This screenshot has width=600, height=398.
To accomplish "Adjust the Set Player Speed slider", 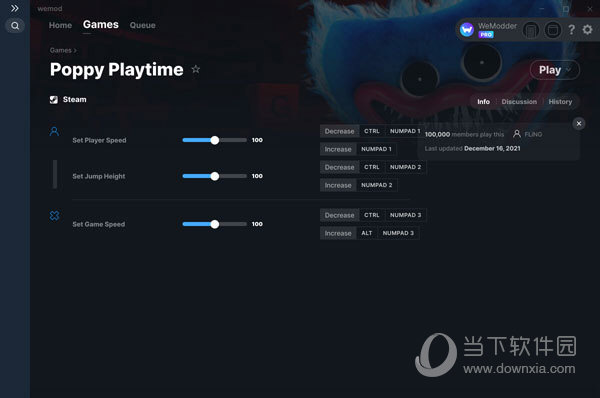I will pos(215,140).
